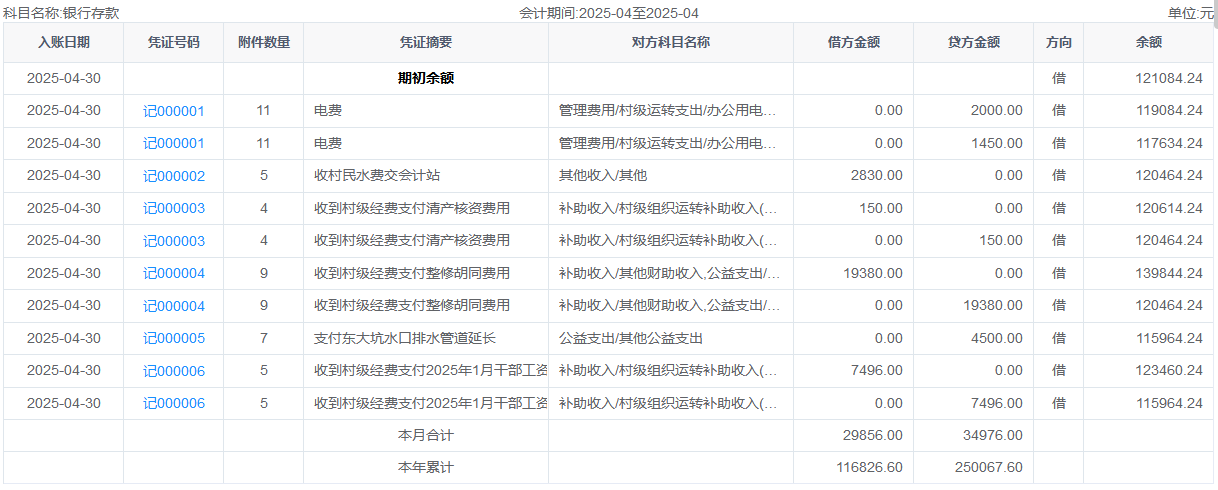Open voucher 记000001 with 2000.00 credit
The height and width of the screenshot is (490, 1218).
click(173, 111)
